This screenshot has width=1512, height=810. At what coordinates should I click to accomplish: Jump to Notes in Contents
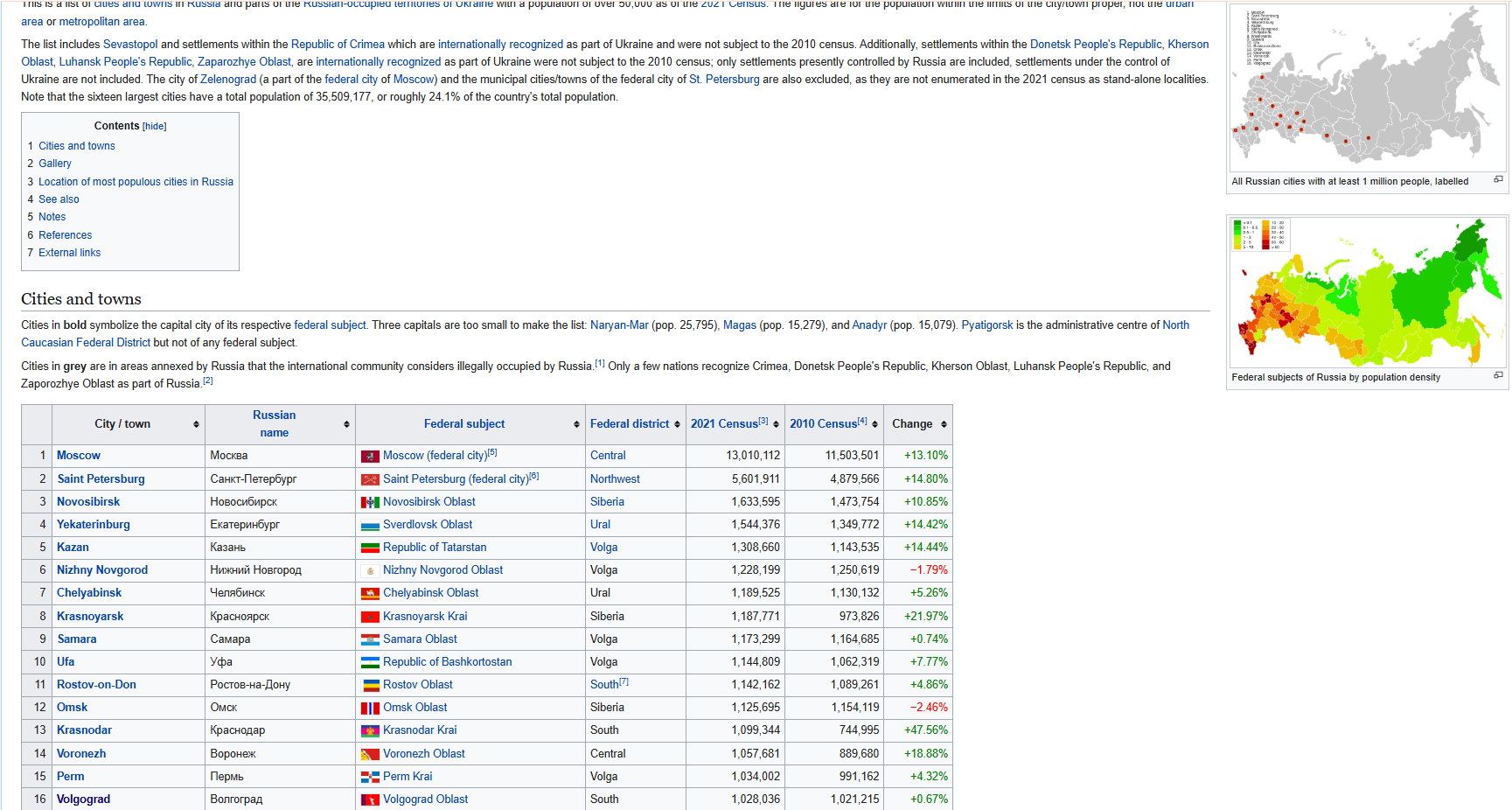[52, 217]
